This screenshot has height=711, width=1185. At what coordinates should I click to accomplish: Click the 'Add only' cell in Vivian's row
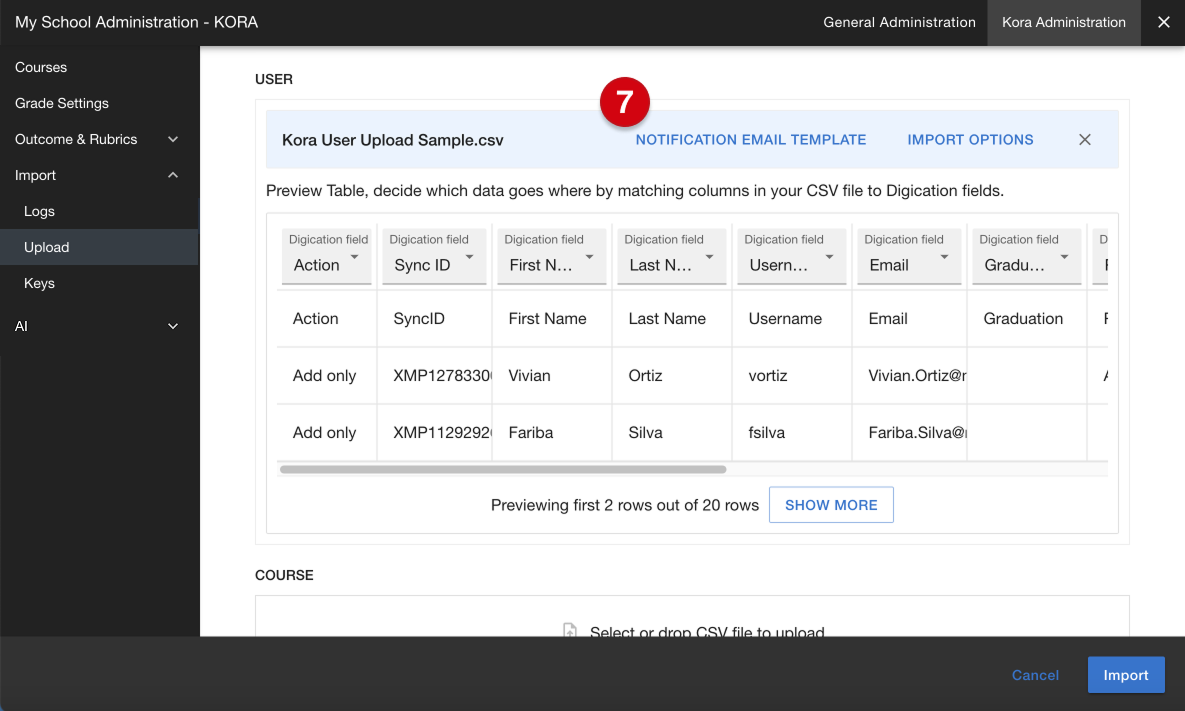pyautogui.click(x=326, y=376)
